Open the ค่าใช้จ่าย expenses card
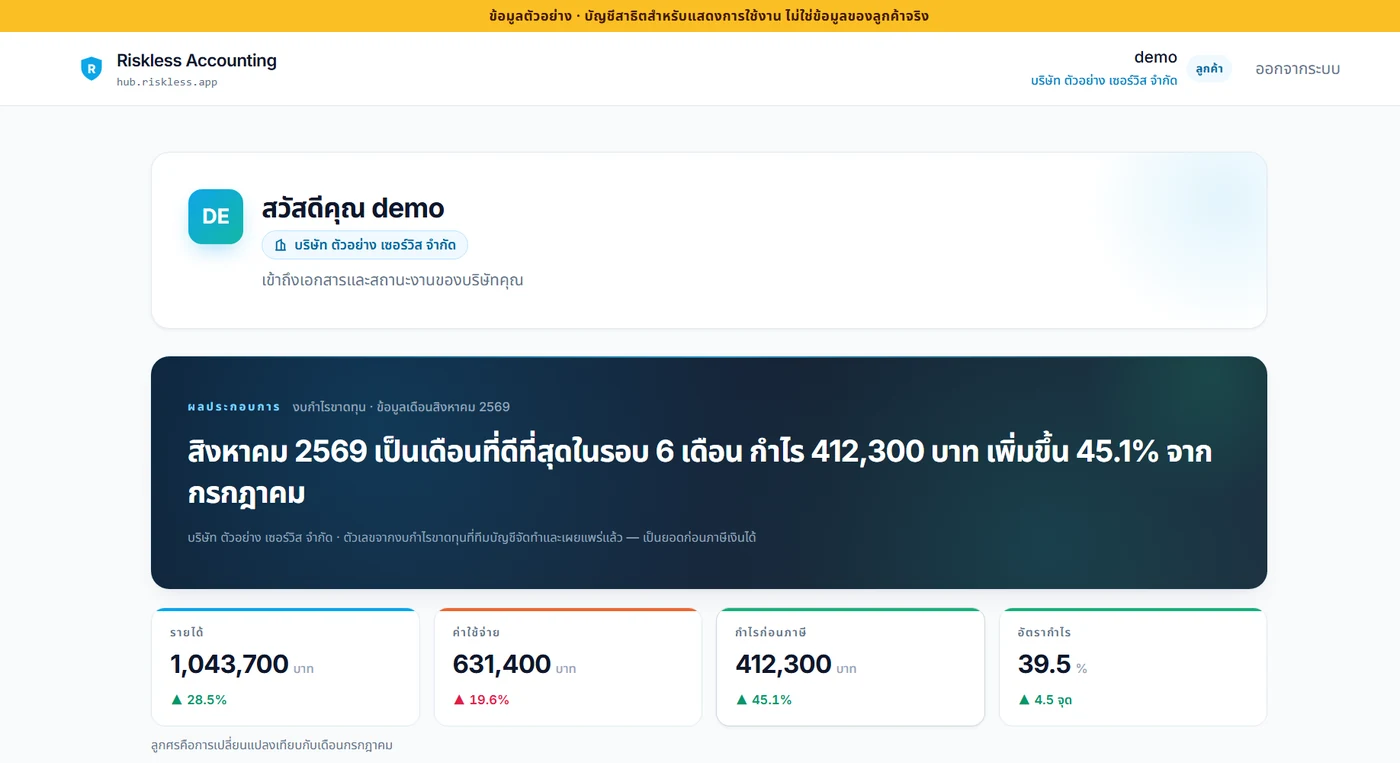This screenshot has width=1400, height=763. click(568, 667)
